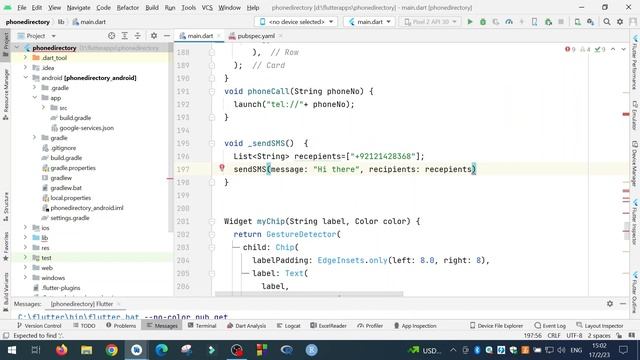Click the UTF-8 encoding status item
This screenshot has height=360, width=640.
[574, 336]
